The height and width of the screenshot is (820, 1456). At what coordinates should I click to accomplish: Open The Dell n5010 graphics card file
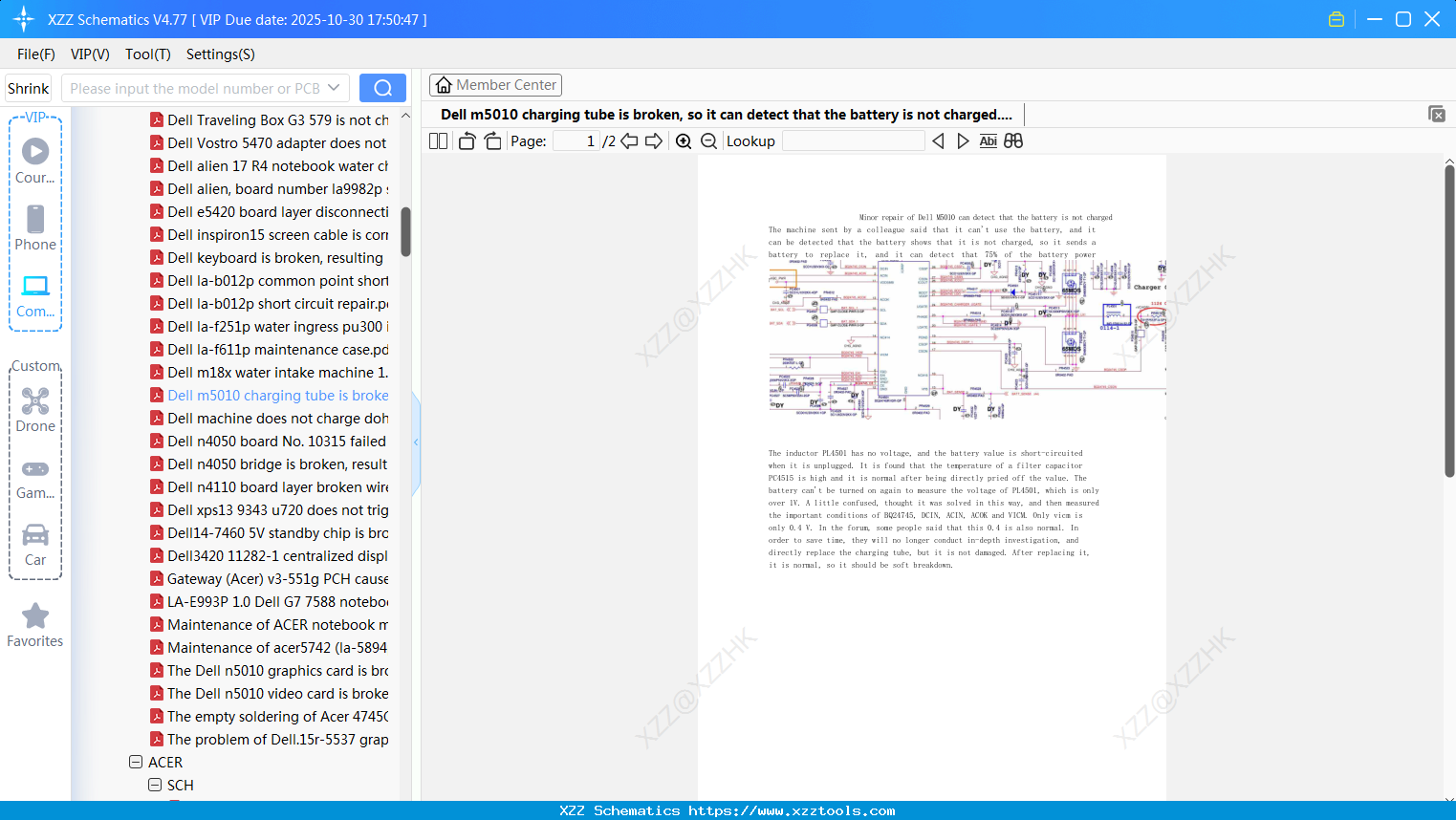pos(270,671)
